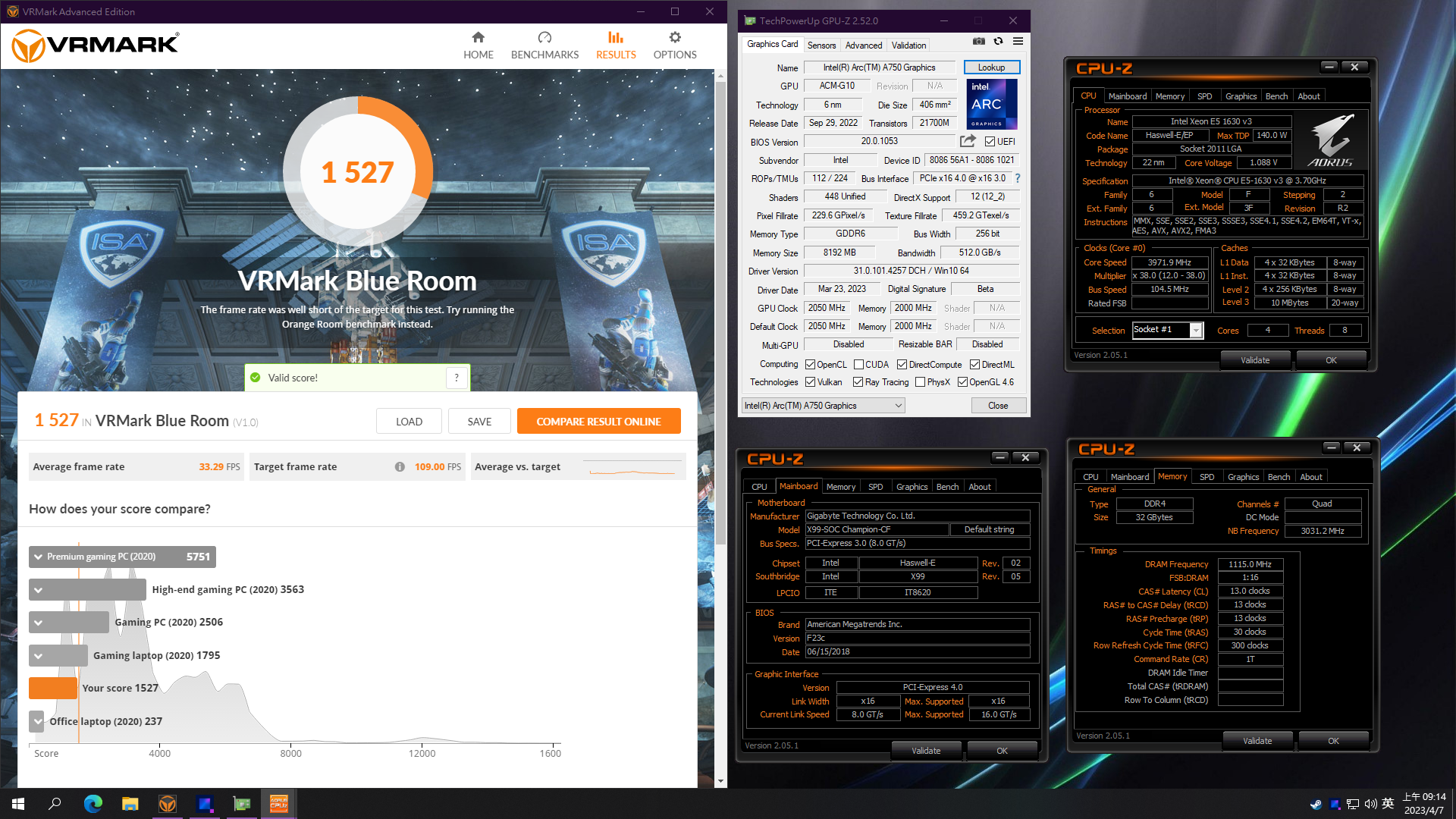Click OK in the CPU-Z Mainboard window
Viewport: 1456px width, 819px height.
coord(1002,751)
